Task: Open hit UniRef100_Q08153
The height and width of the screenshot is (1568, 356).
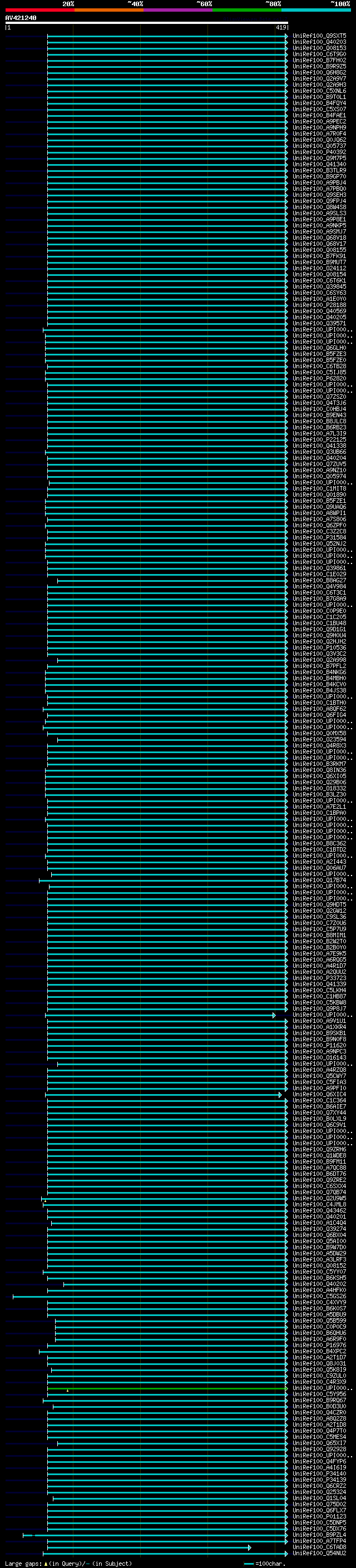Action: (x=319, y=48)
